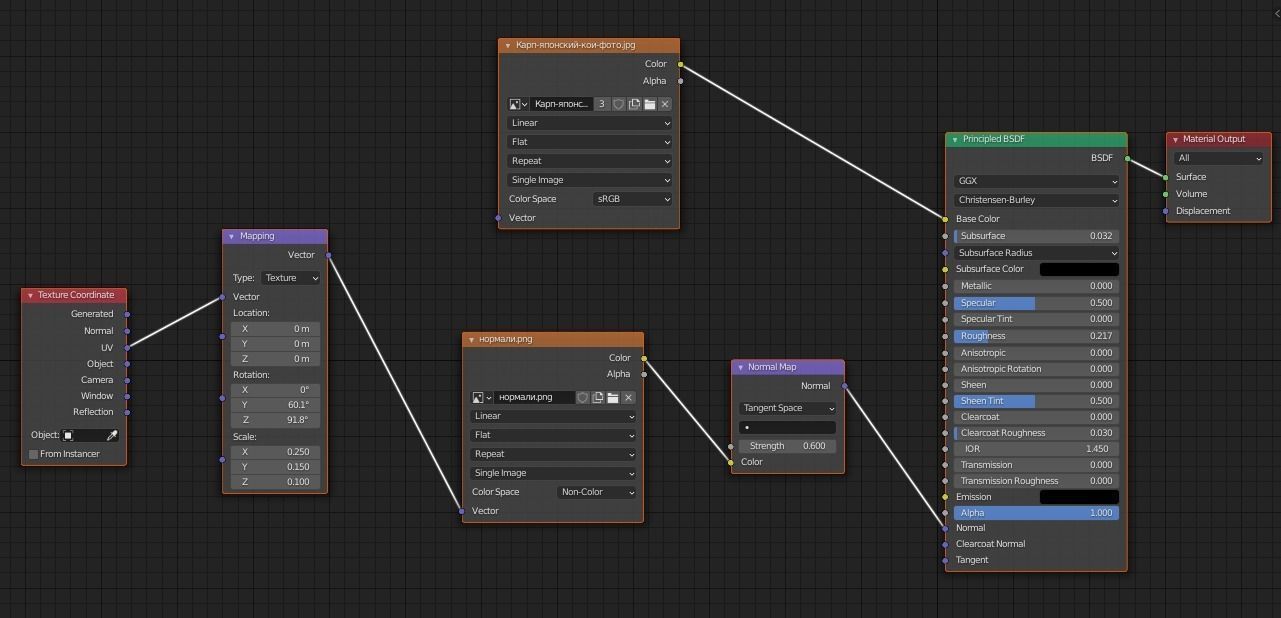
Task: Open Tangent Space dropdown in Normal Map
Action: pyautogui.click(x=788, y=408)
